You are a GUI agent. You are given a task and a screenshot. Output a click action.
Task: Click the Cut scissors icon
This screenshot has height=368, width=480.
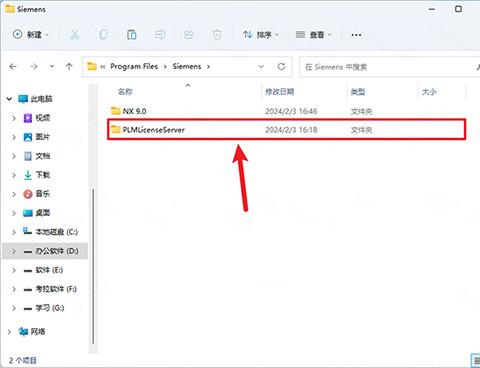click(x=75, y=34)
